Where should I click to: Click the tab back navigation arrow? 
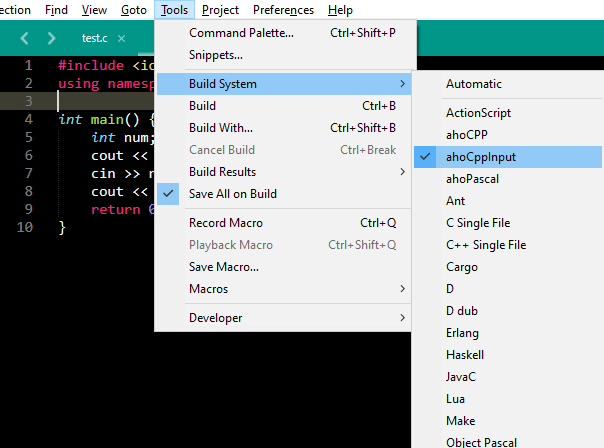[25, 39]
